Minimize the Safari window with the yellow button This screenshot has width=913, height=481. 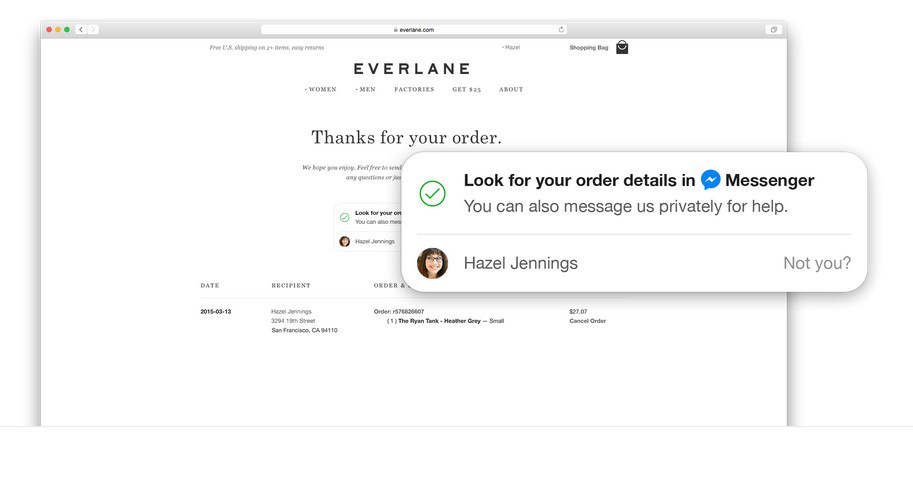click(58, 30)
